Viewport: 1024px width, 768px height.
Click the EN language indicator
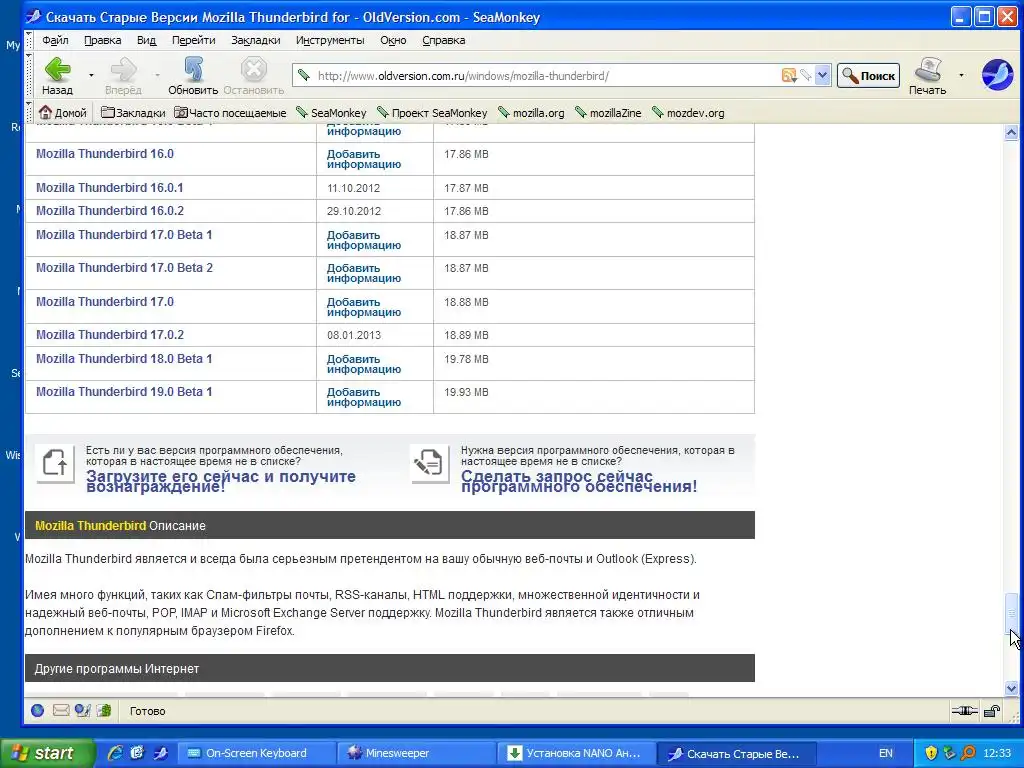(x=886, y=753)
